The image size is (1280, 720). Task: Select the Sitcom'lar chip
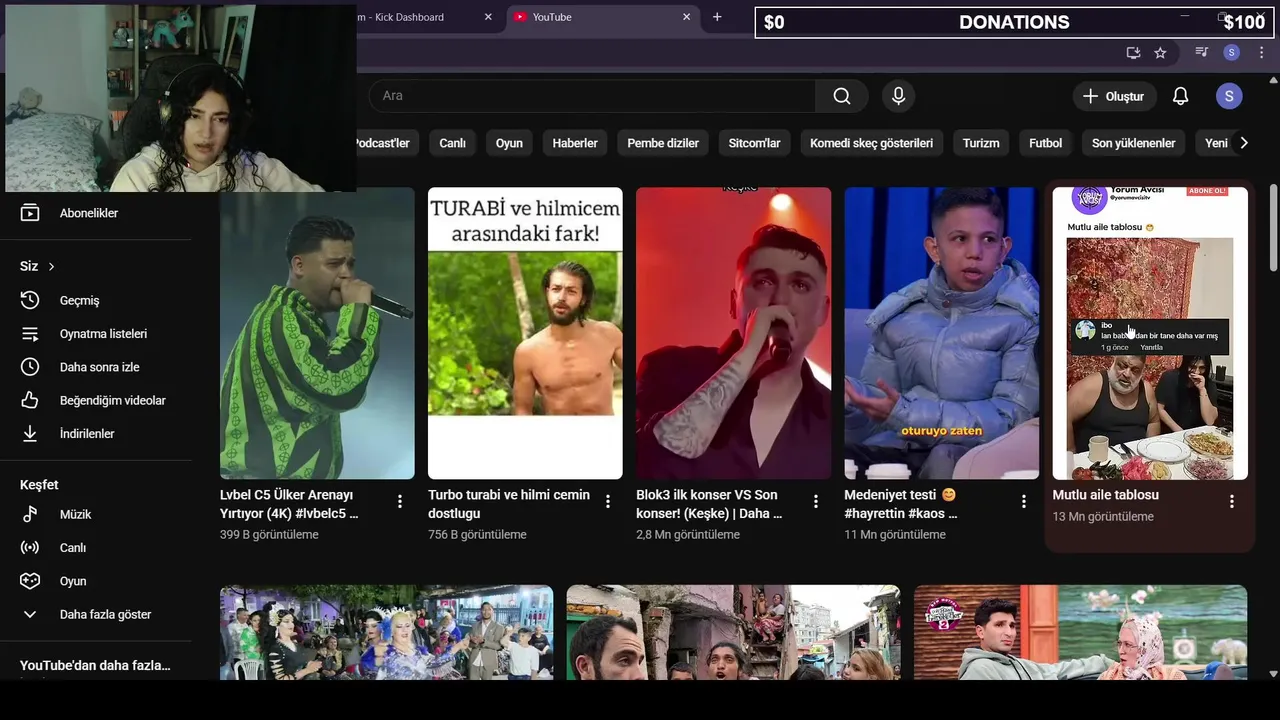[754, 143]
